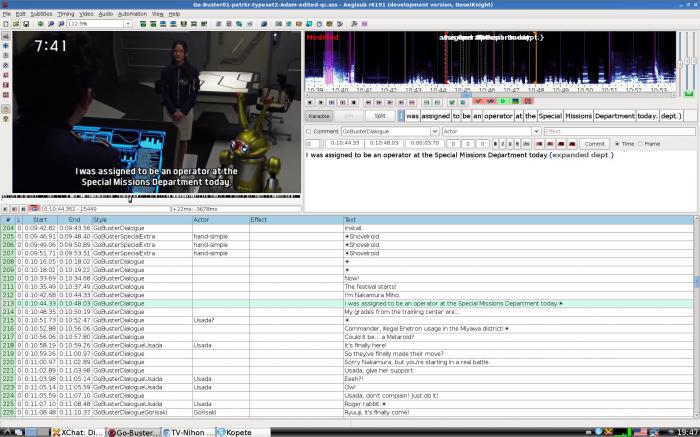
Task: Click the Effect input field
Action: pyautogui.click(x=620, y=131)
